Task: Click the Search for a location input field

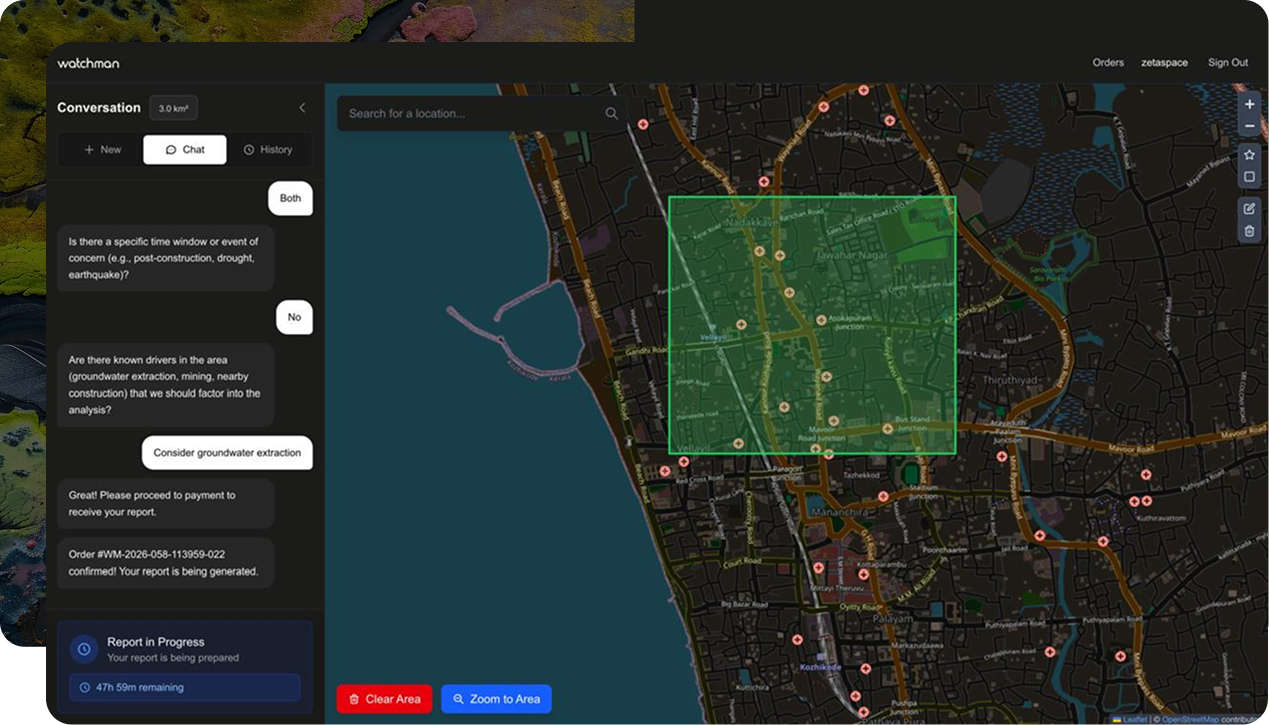Action: 470,113
